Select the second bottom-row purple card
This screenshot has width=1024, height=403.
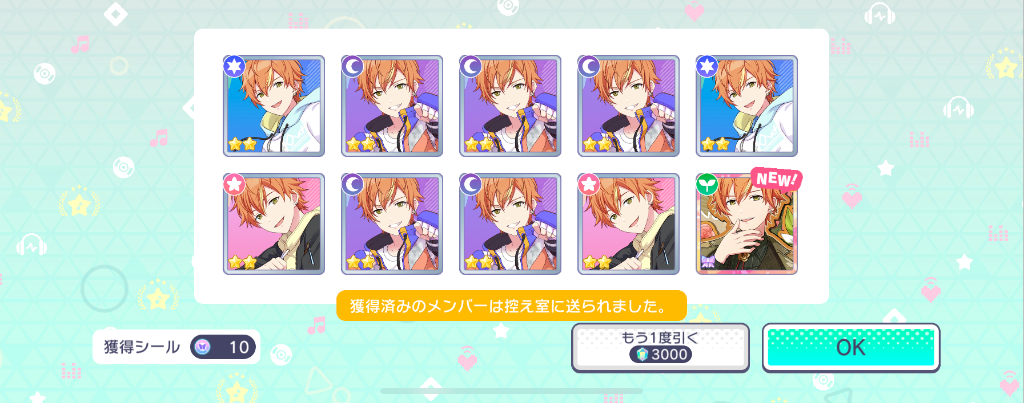(392, 223)
